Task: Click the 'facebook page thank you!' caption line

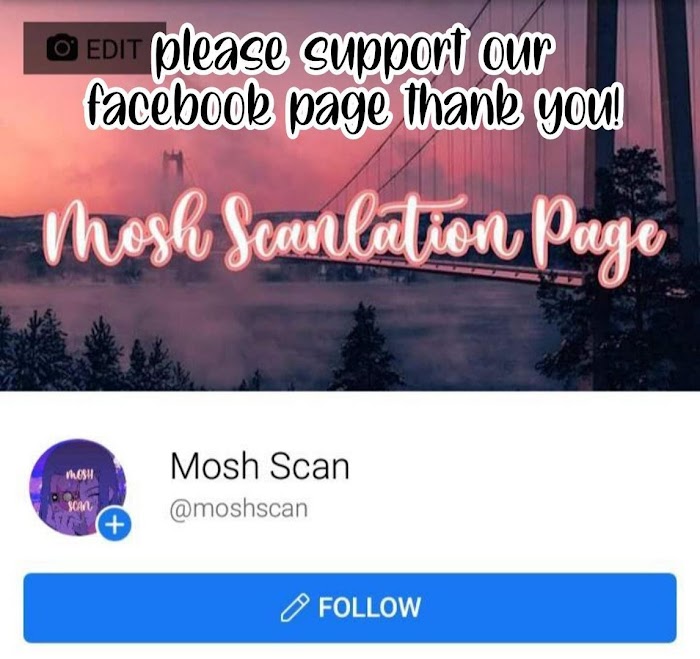Action: (x=354, y=106)
